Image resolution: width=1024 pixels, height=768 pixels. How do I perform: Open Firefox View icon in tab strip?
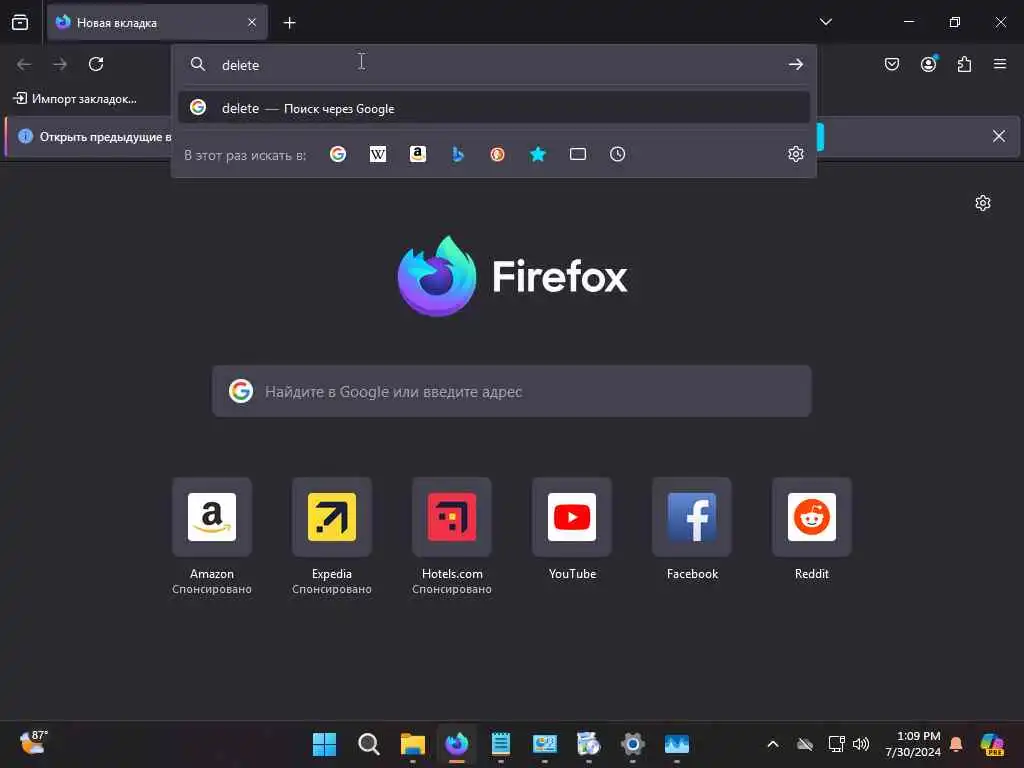[20, 22]
